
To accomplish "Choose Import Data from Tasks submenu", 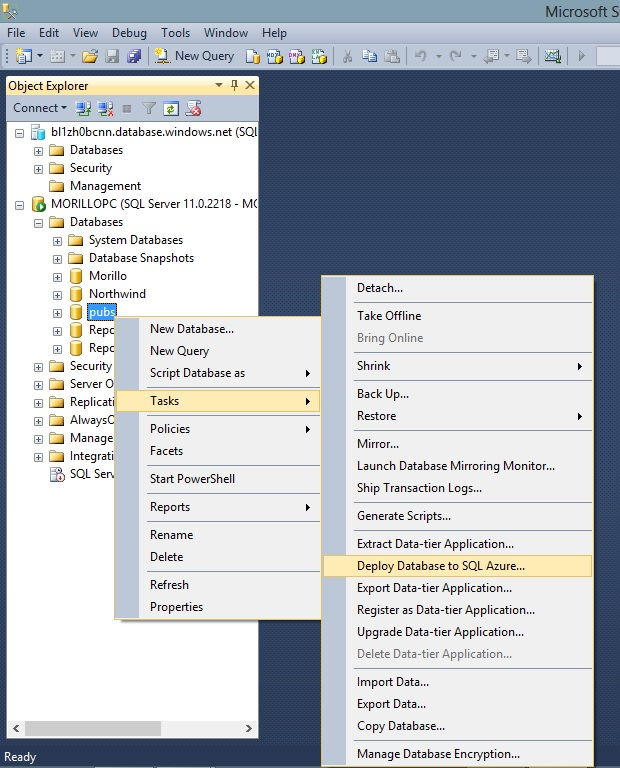I will [x=457, y=682].
